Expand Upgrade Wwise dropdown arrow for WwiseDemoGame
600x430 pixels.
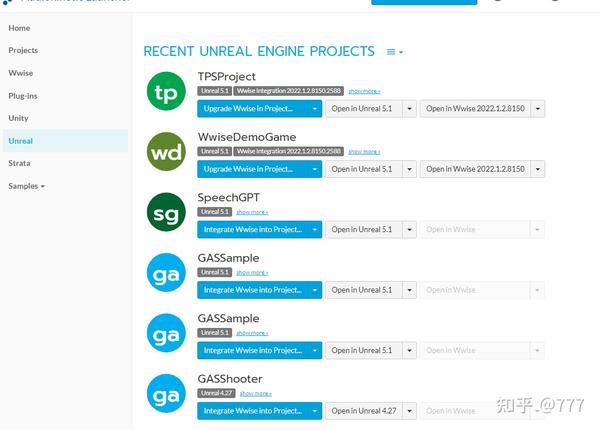click(315, 169)
